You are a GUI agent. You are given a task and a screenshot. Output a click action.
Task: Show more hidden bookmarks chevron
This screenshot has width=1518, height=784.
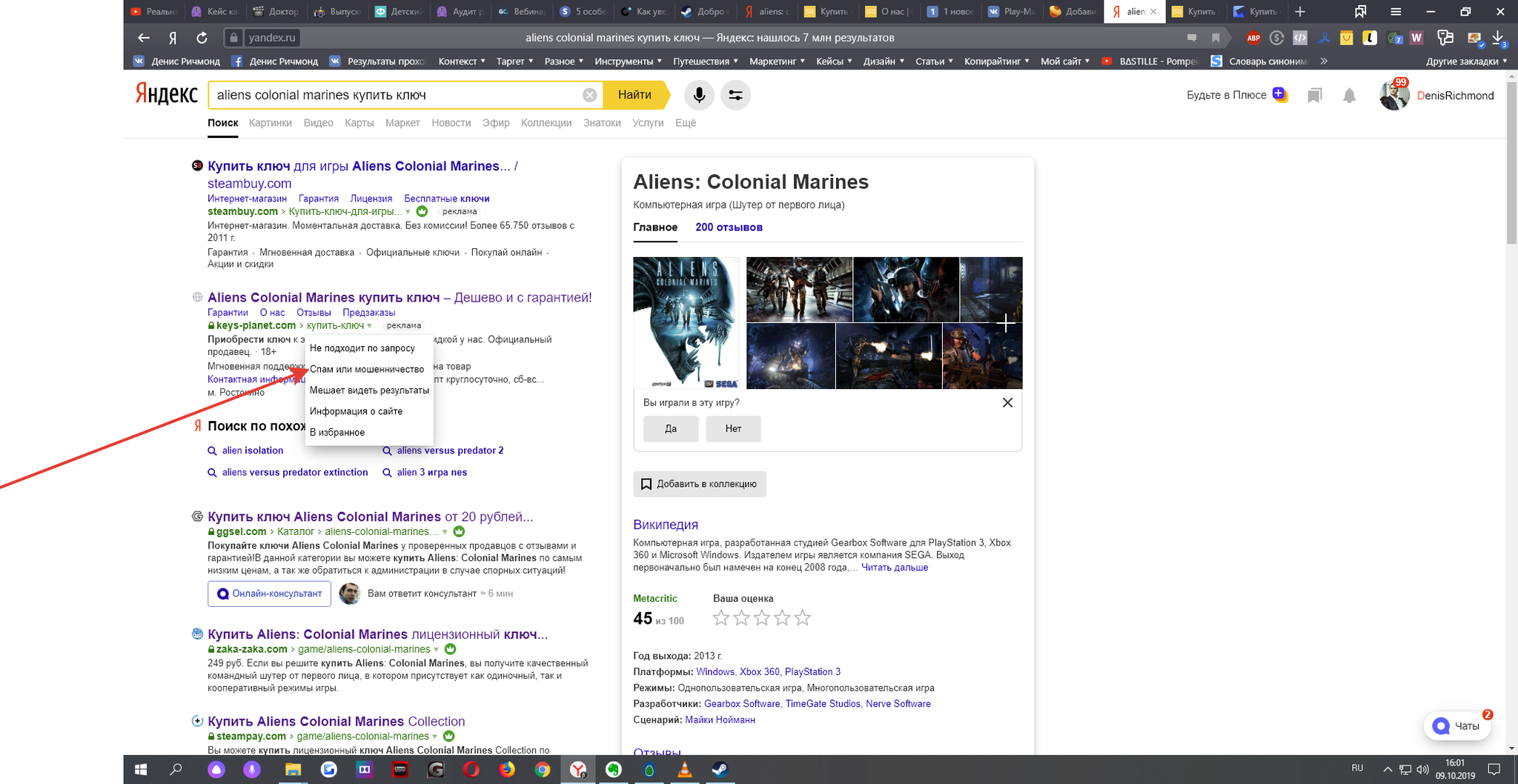click(1324, 62)
